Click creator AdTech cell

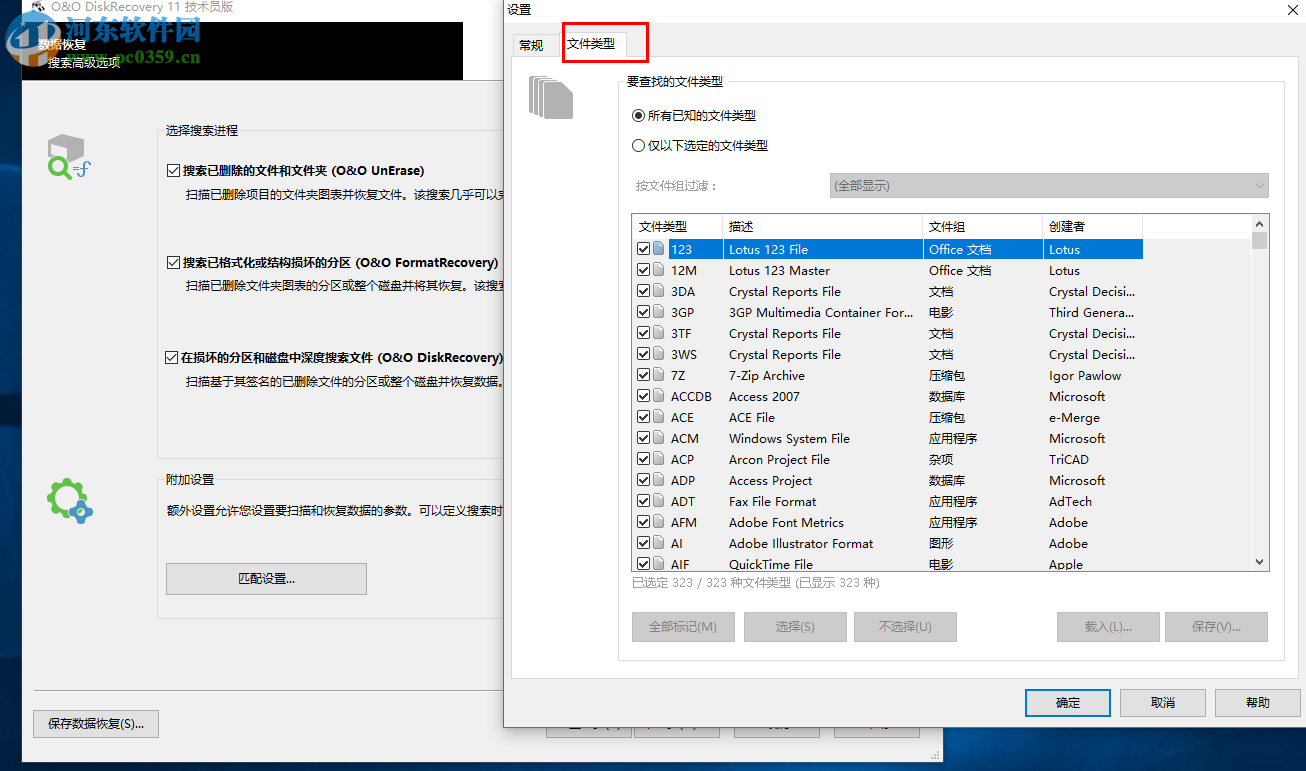point(1070,501)
